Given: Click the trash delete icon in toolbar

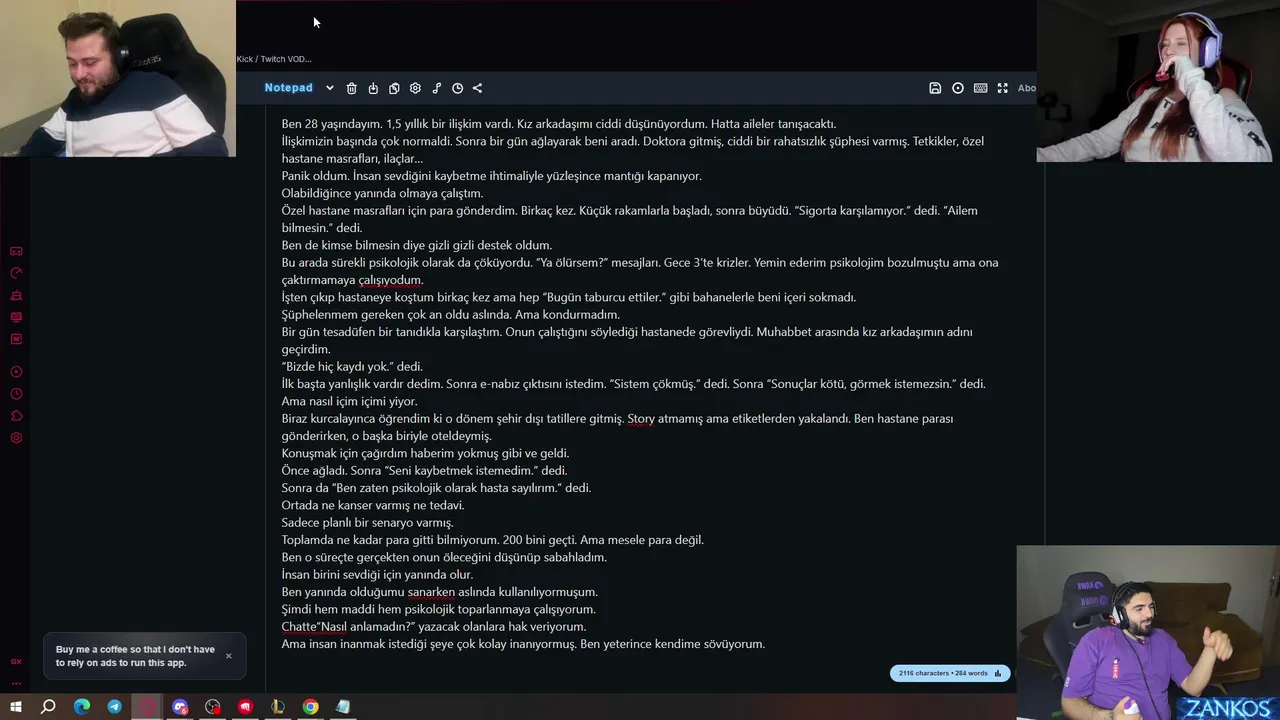Looking at the screenshot, I should coord(351,88).
